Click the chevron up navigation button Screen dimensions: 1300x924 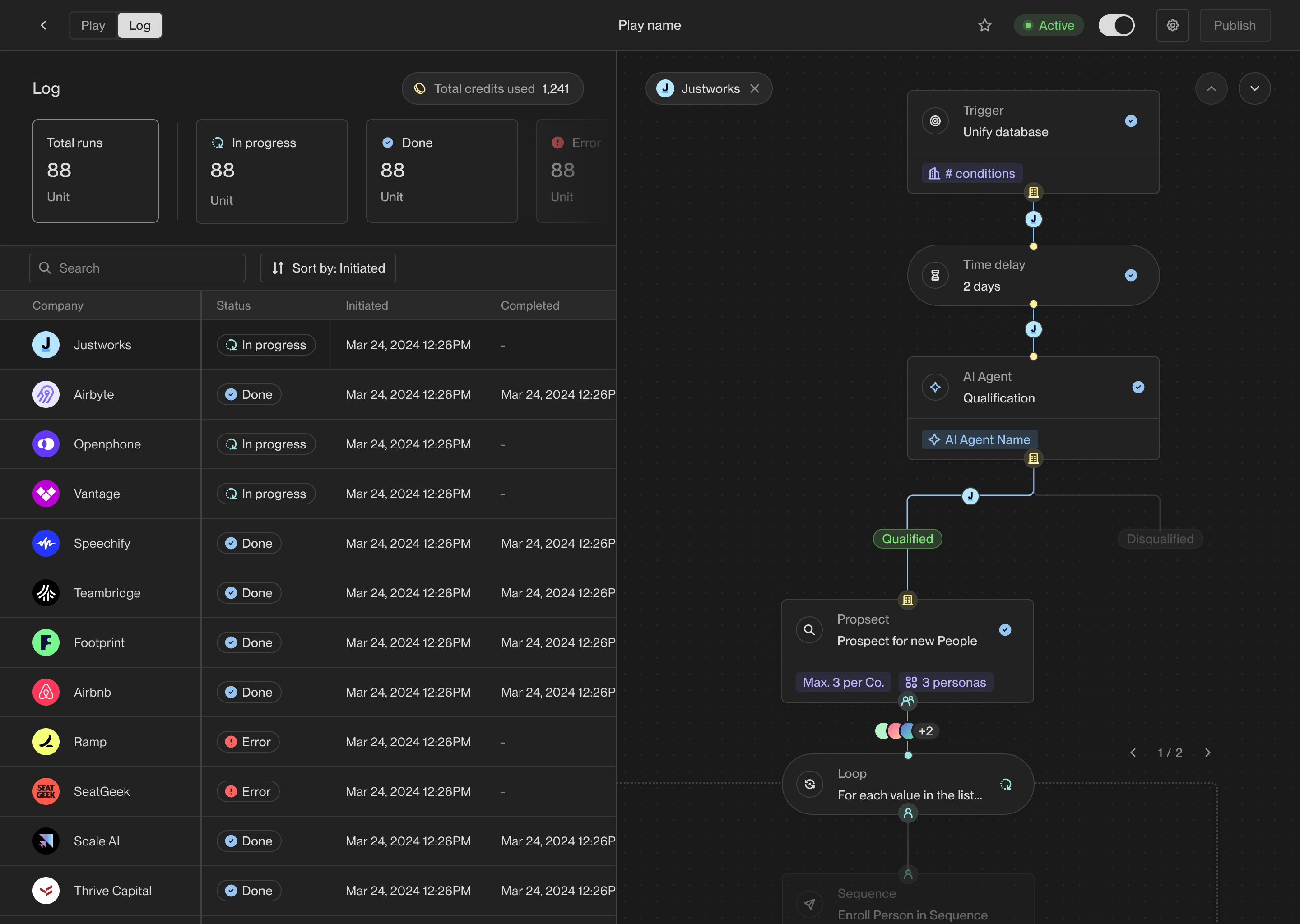coord(1211,89)
